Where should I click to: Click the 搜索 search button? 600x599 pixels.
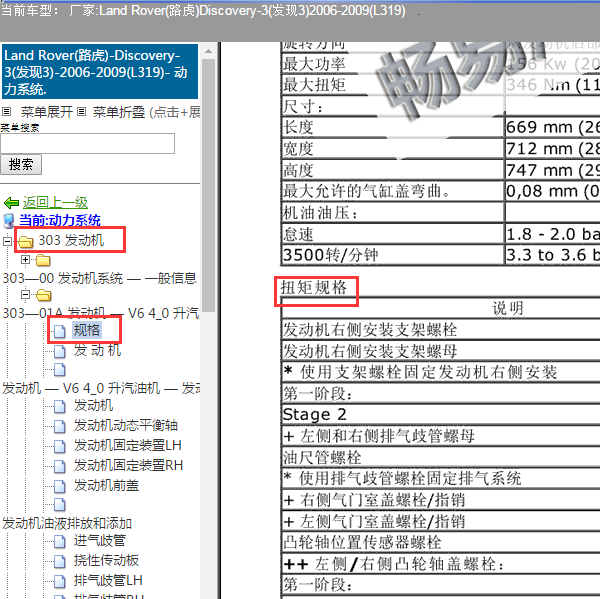(x=21, y=165)
